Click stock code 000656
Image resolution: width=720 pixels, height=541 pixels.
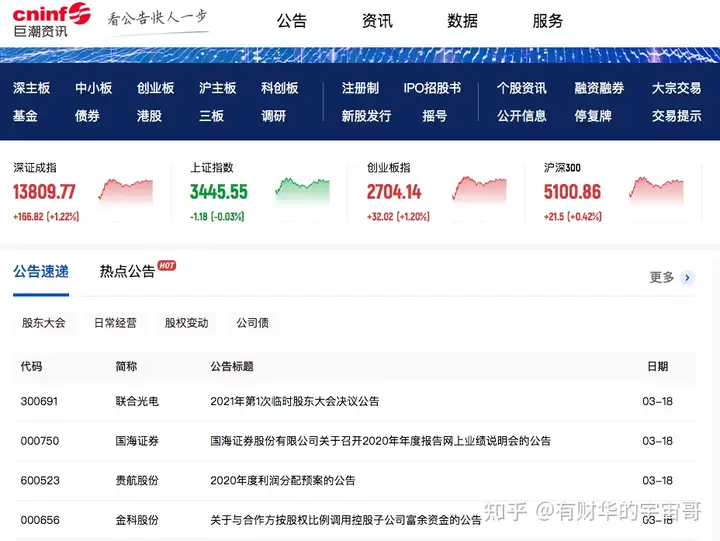coord(40,520)
